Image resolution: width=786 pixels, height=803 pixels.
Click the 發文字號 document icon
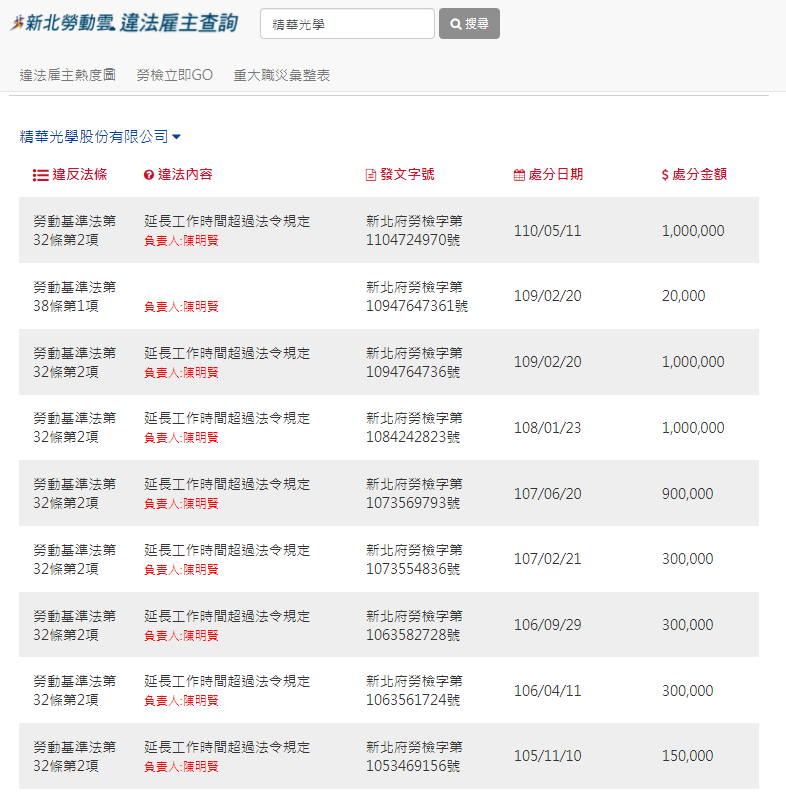[371, 175]
